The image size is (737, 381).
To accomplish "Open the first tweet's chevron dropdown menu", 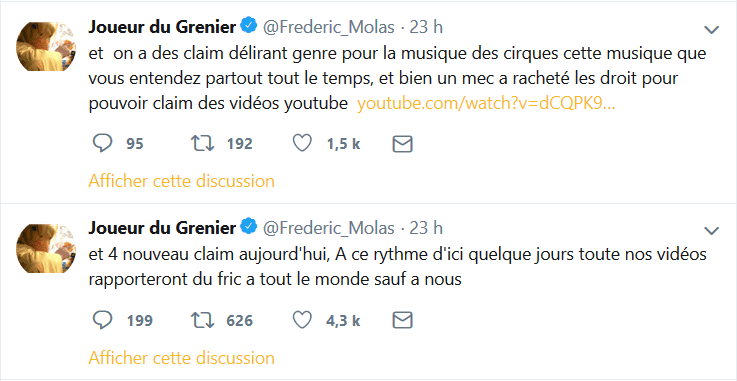I will [712, 30].
